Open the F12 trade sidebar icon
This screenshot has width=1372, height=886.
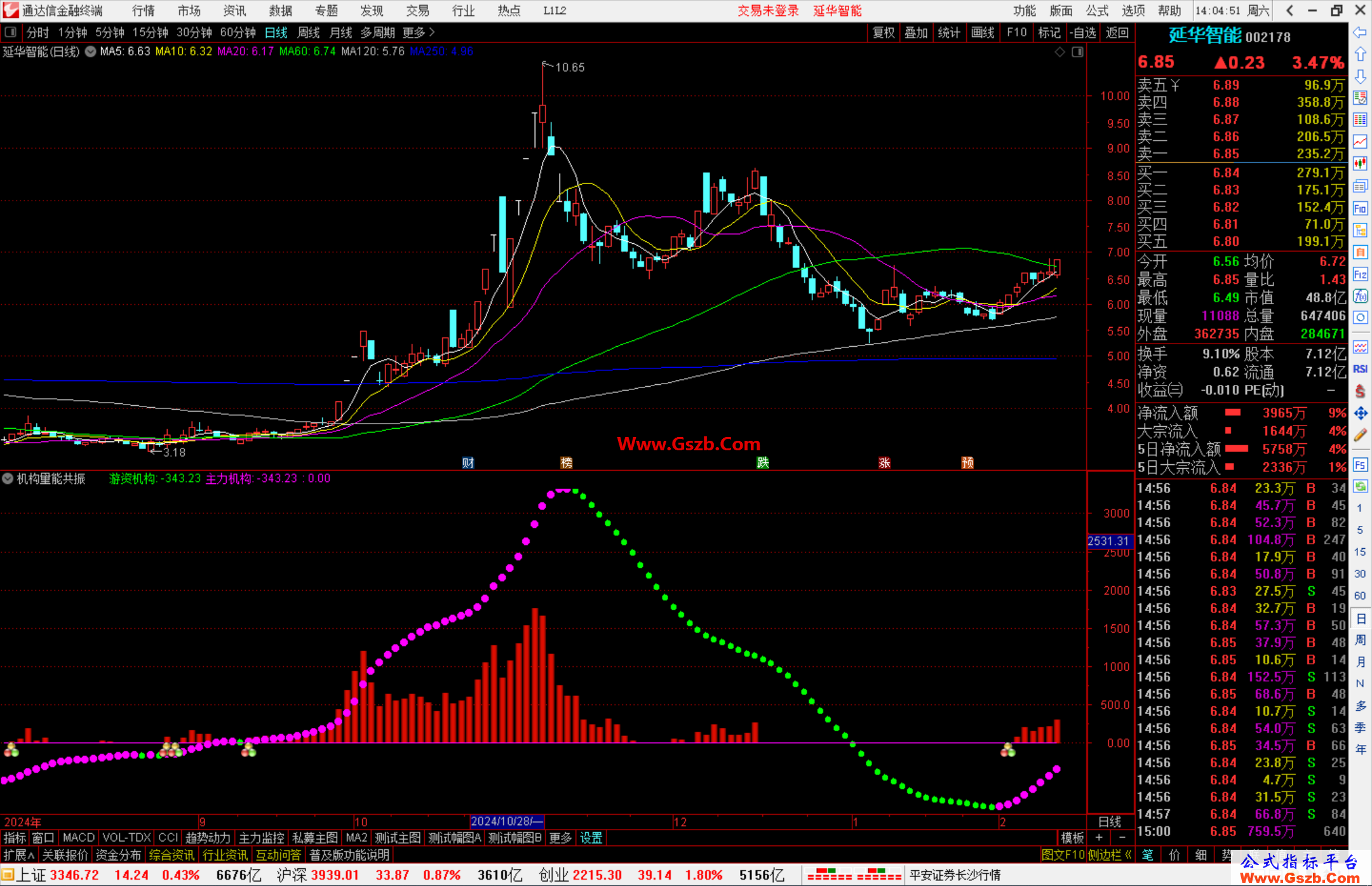1360,274
